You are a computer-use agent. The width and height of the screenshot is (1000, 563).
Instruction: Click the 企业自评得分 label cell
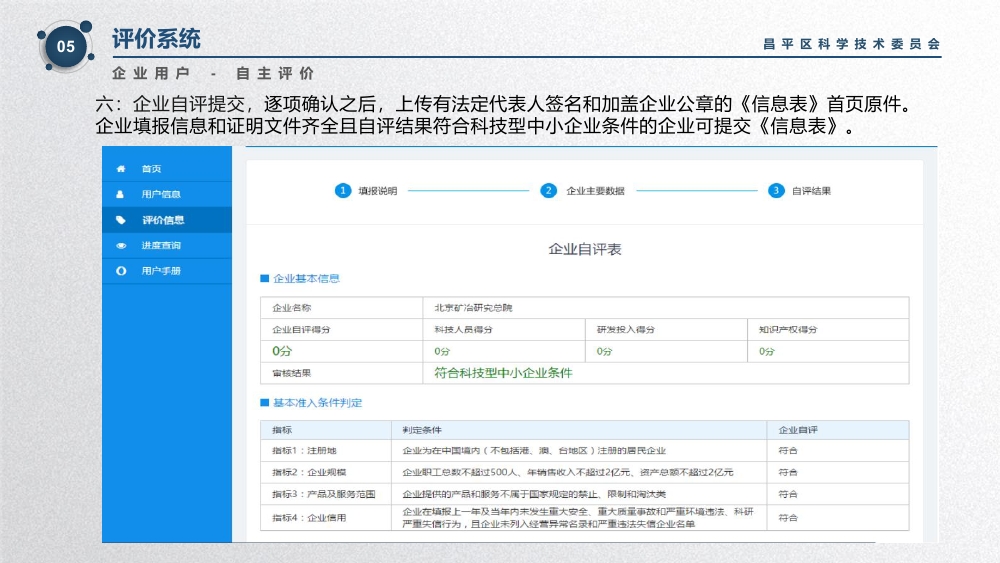342,330
